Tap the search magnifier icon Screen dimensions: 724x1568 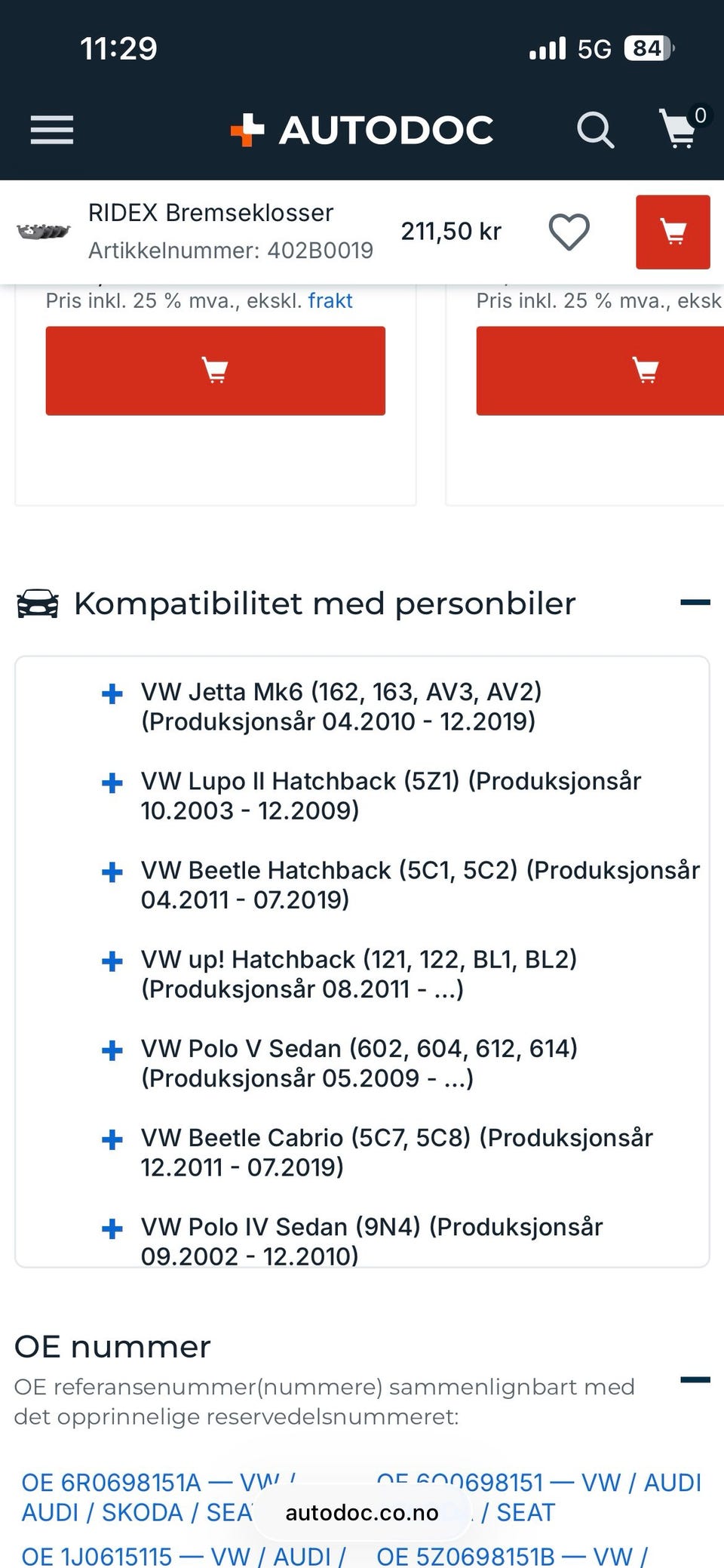(x=595, y=130)
